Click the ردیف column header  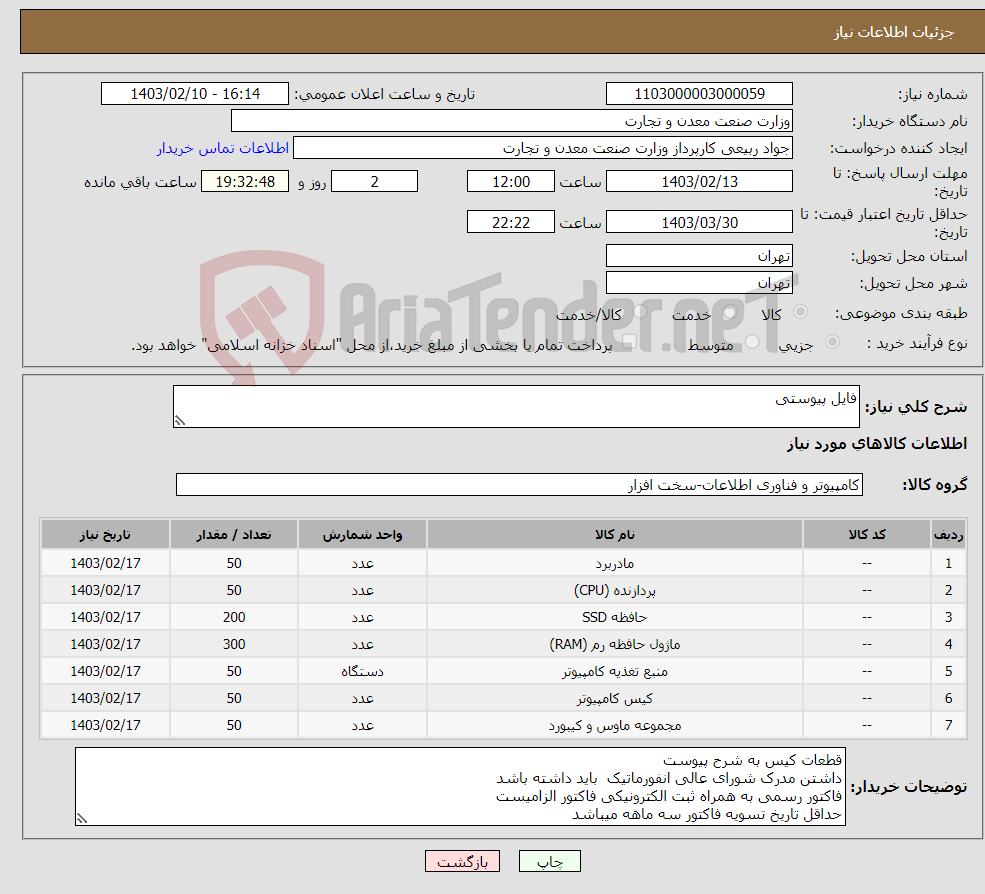[x=949, y=534]
